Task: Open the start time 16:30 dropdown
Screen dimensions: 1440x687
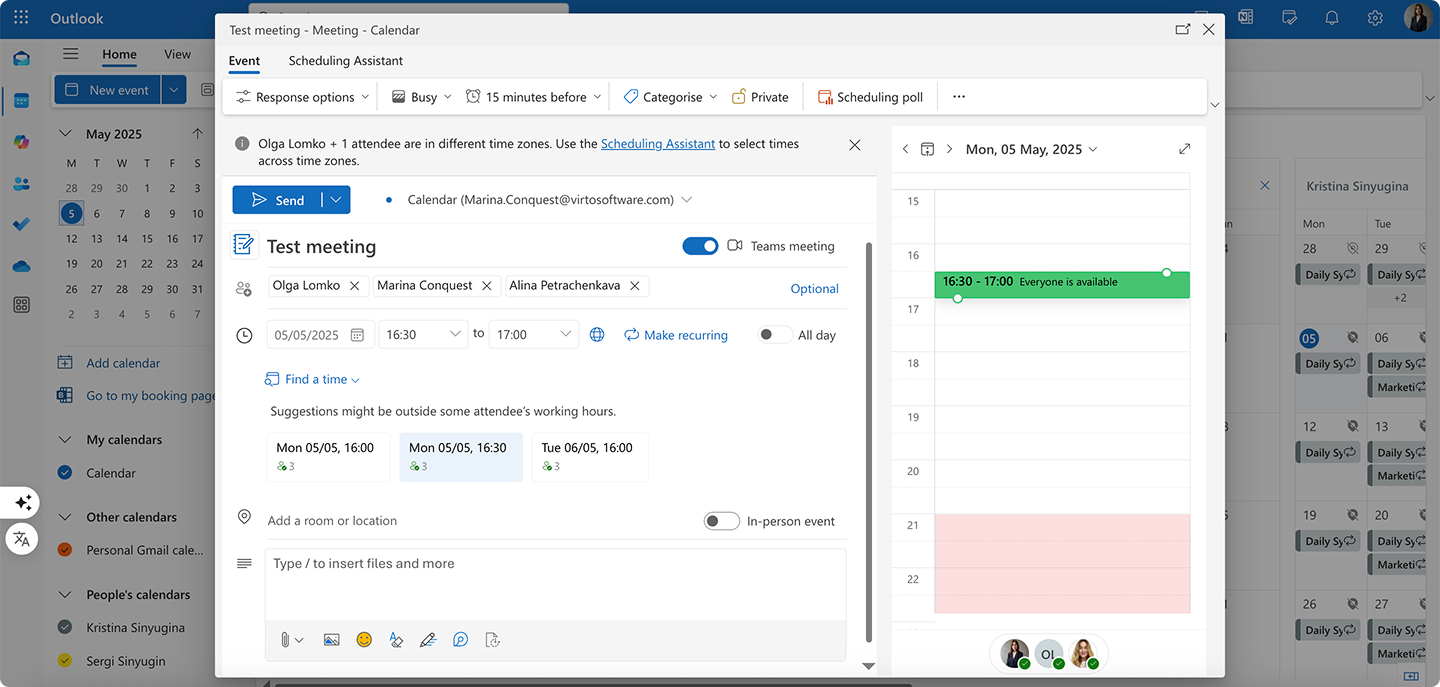Action: (x=424, y=335)
